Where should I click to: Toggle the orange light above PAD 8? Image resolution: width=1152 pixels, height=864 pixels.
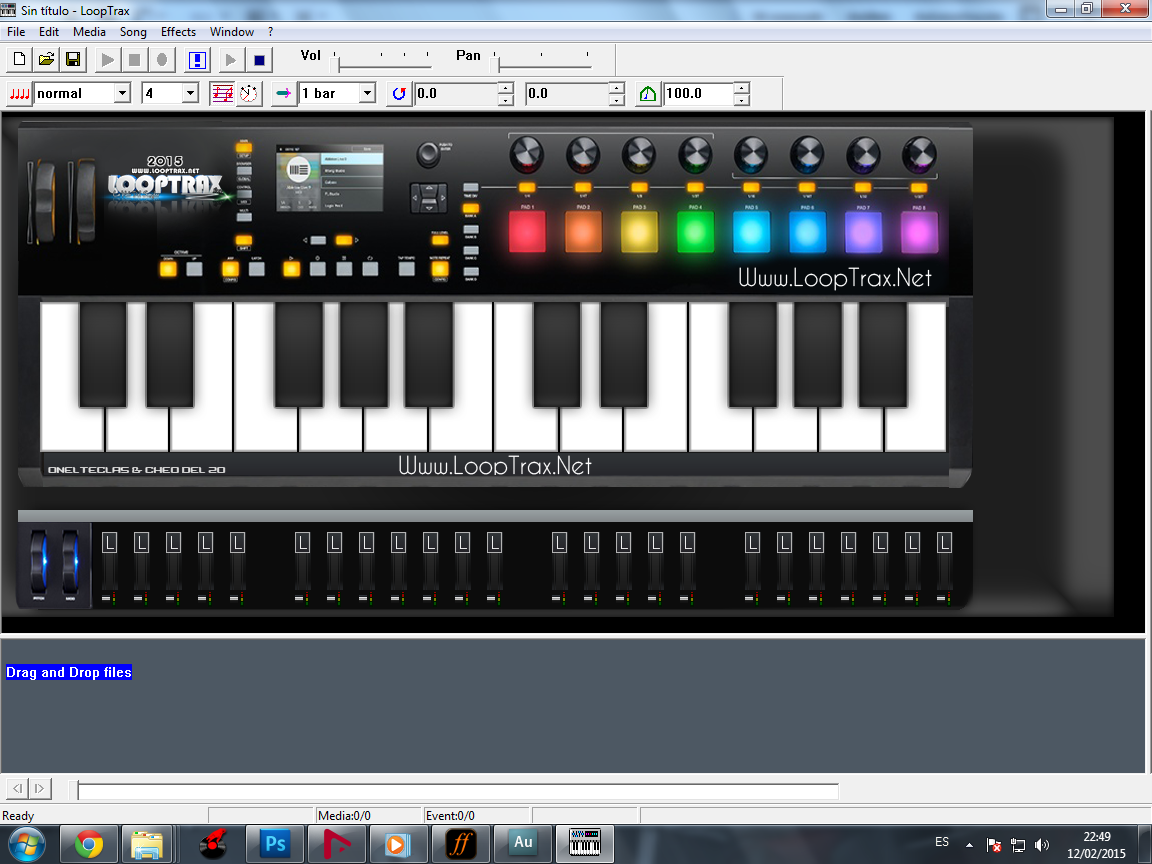tap(919, 187)
